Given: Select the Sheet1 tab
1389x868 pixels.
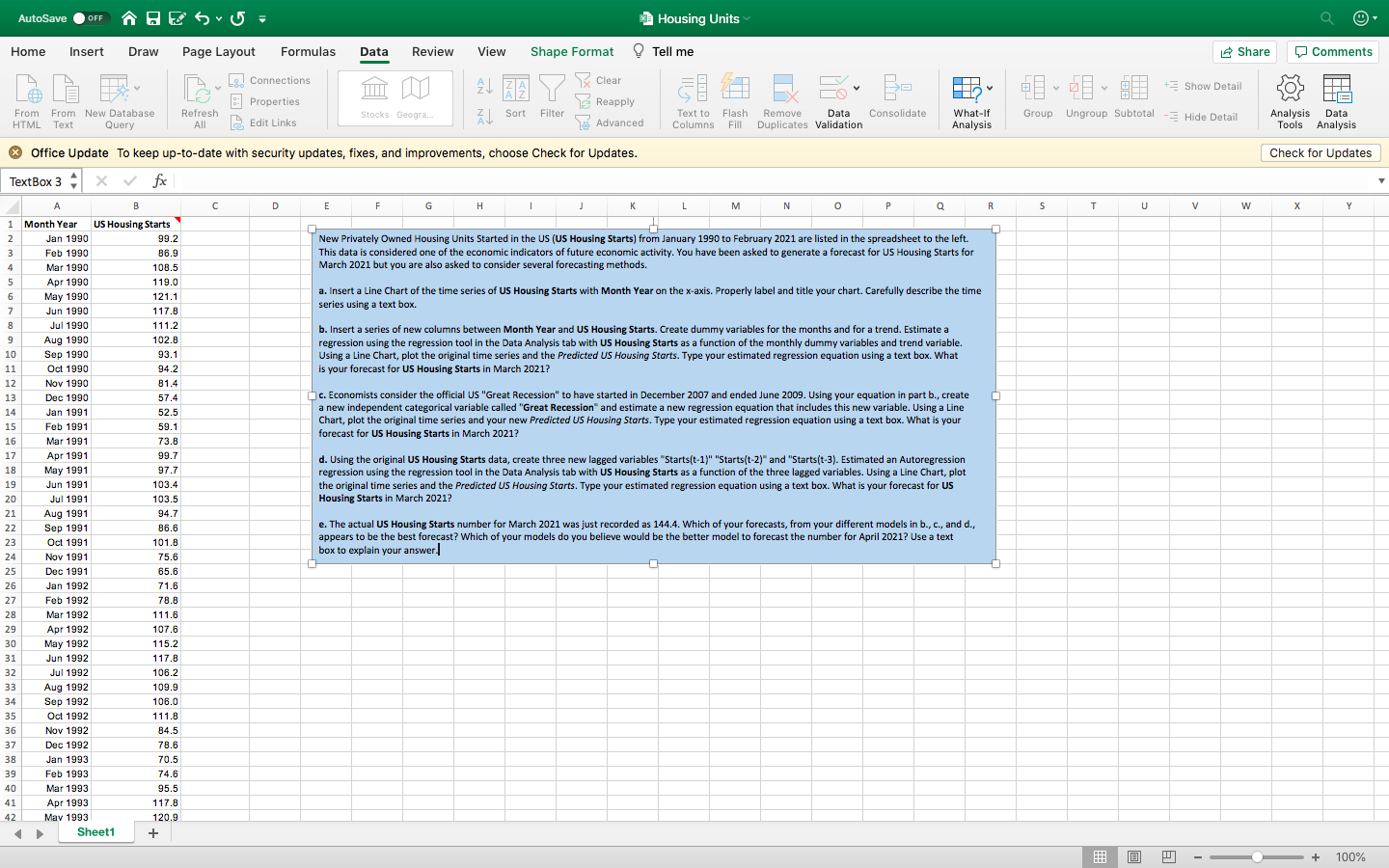Looking at the screenshot, I should point(95,832).
